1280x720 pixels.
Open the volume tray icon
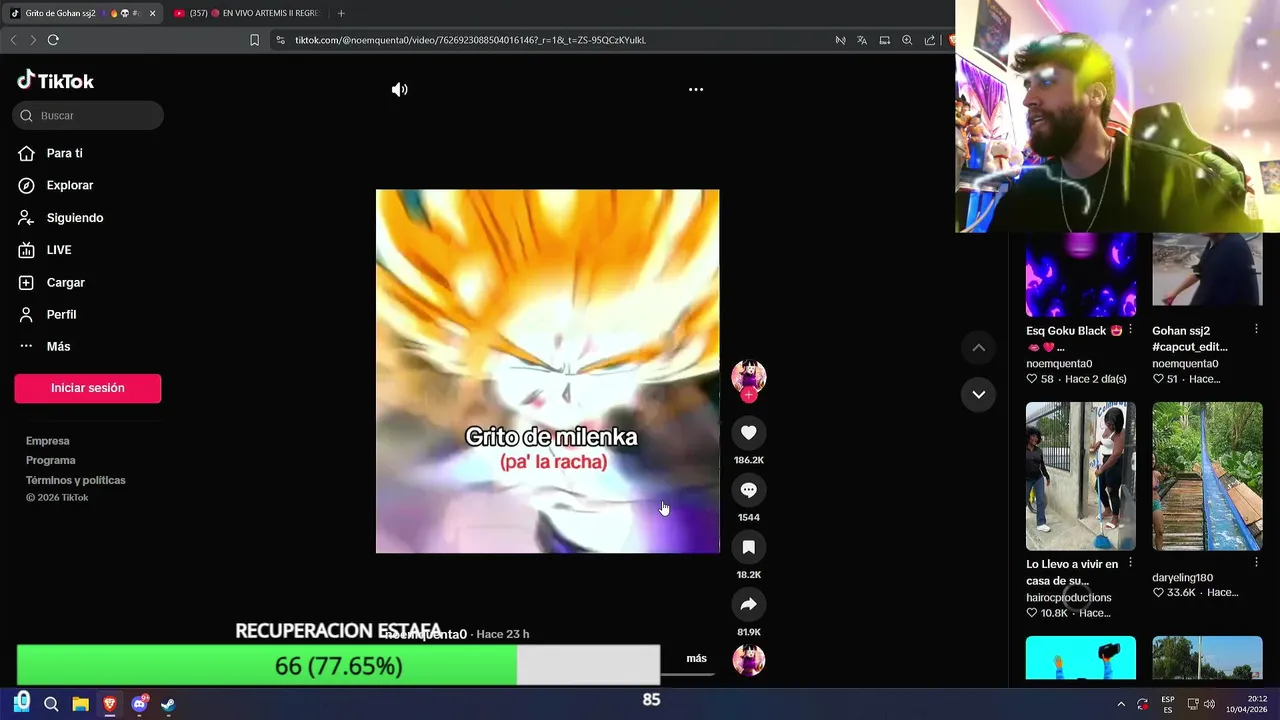1209,704
